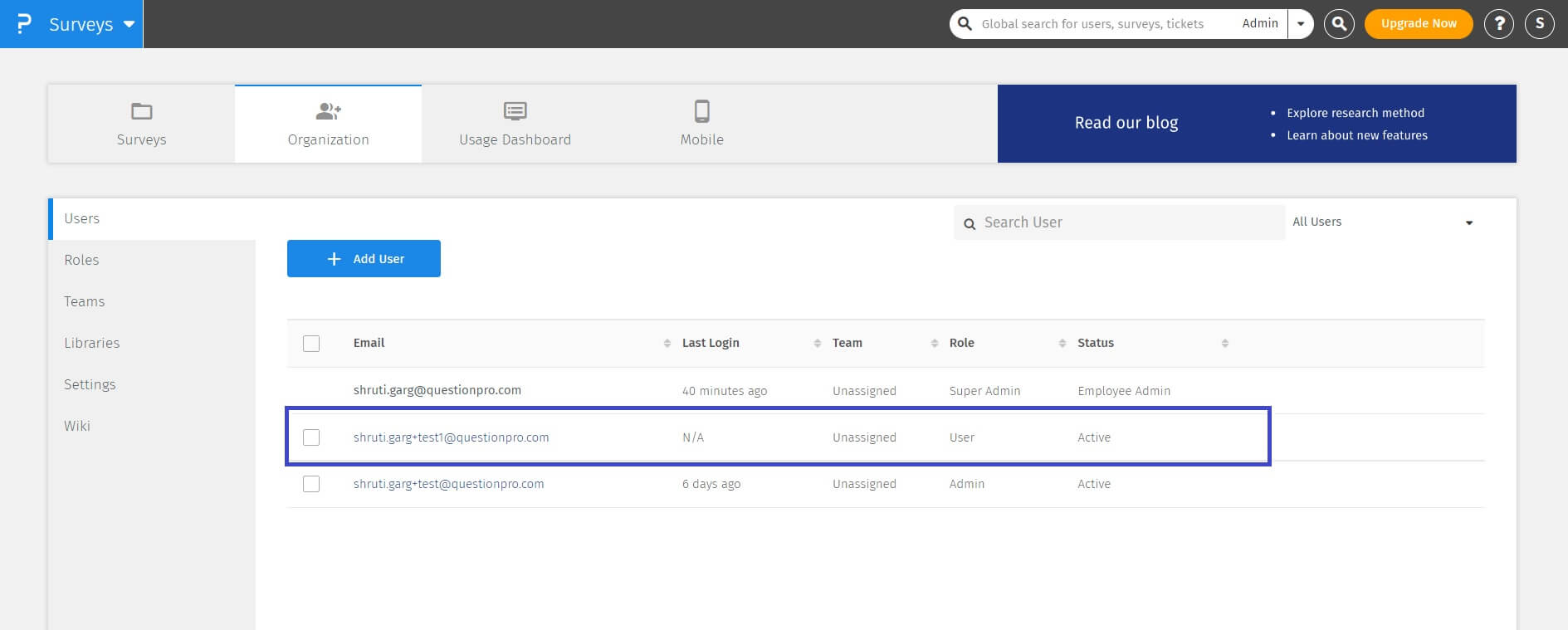1568x630 pixels.
Task: Click the QuestionPro logo icon
Action: pyautogui.click(x=24, y=24)
